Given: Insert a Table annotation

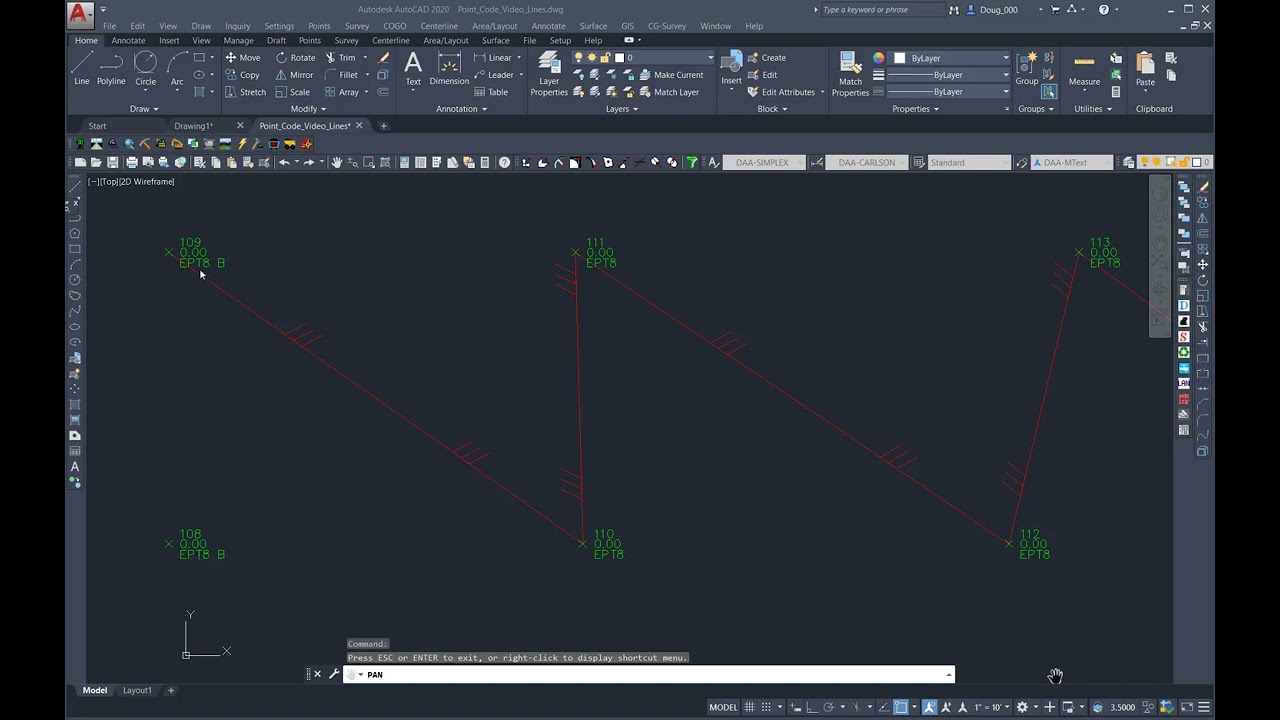Looking at the screenshot, I should 490,92.
